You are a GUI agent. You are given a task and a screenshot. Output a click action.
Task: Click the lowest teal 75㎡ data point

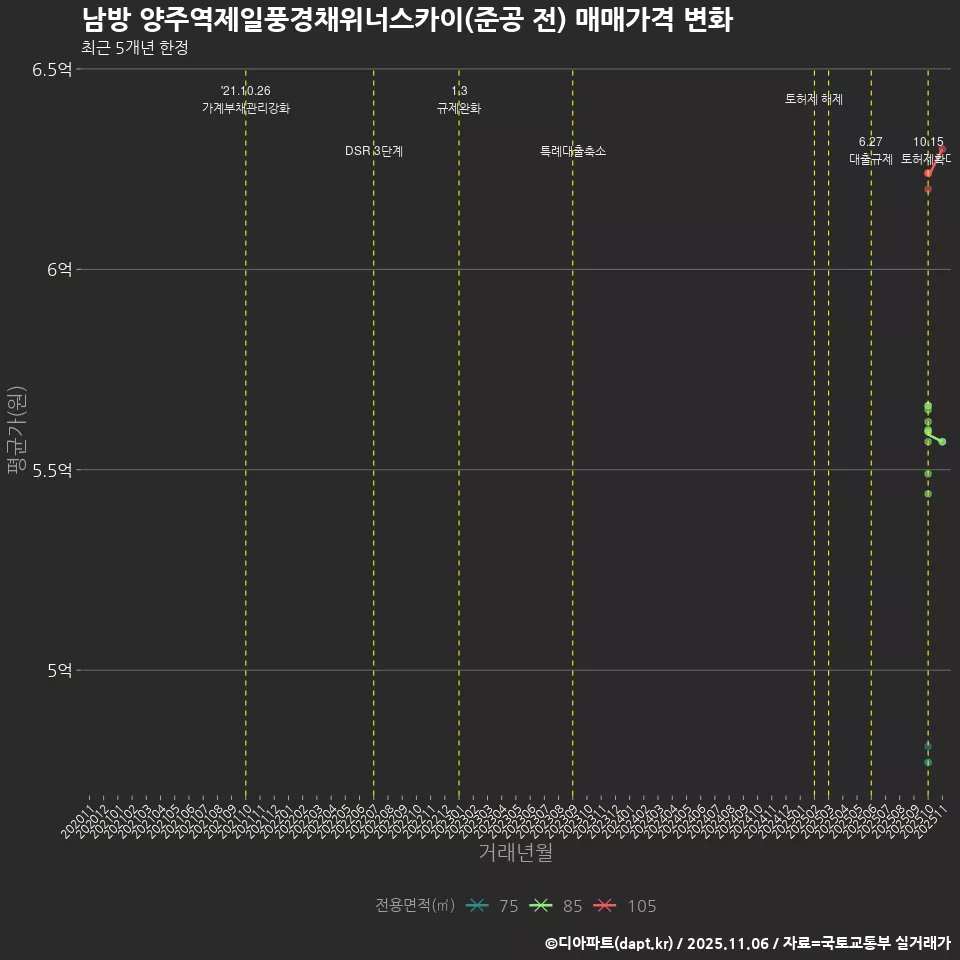click(929, 760)
